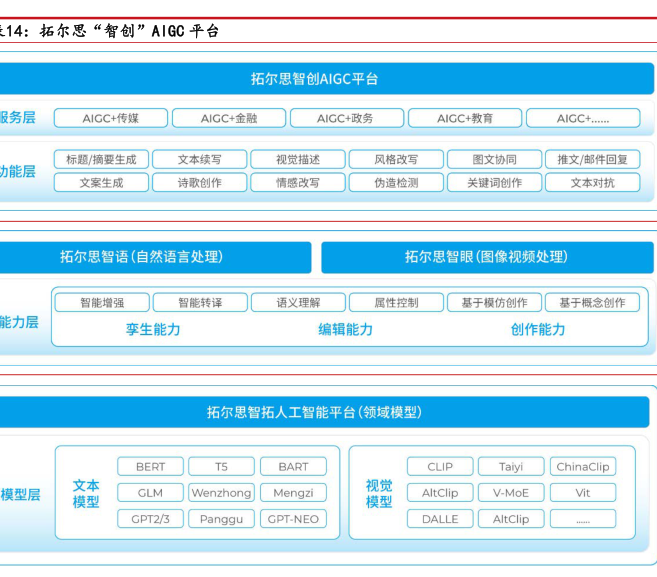This screenshot has height=577, width=657.
Task: Click the 文案生成 function box
Action: (x=101, y=183)
